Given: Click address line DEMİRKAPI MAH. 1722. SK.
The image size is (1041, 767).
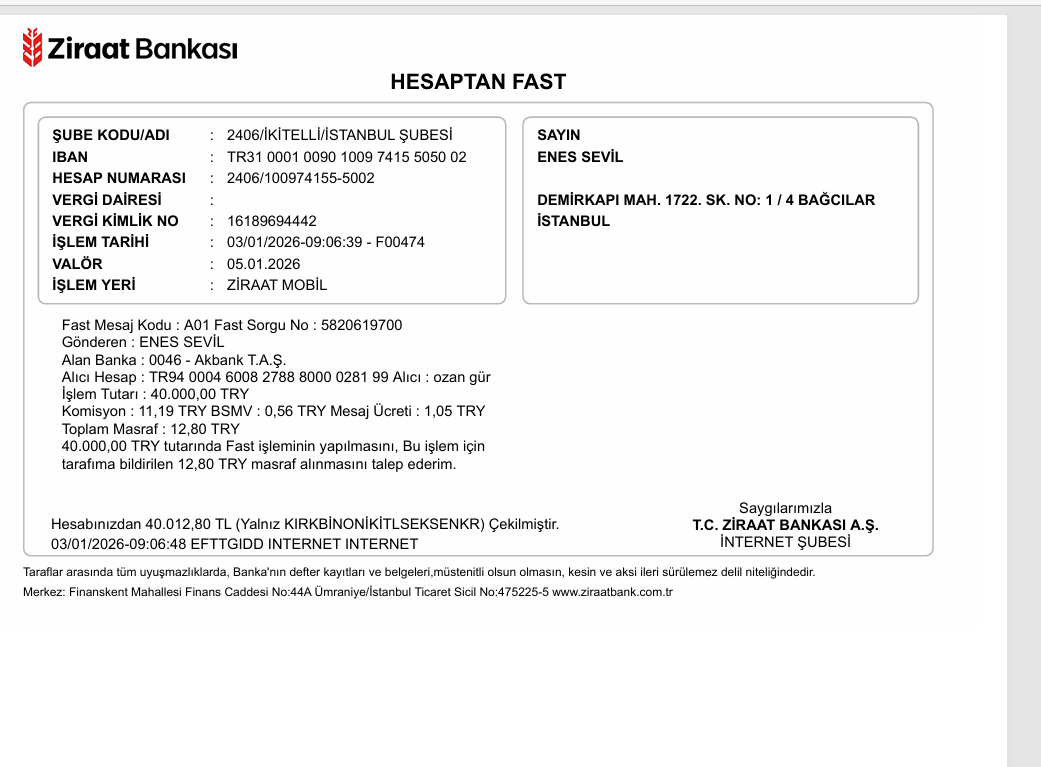Looking at the screenshot, I should coord(706,200).
